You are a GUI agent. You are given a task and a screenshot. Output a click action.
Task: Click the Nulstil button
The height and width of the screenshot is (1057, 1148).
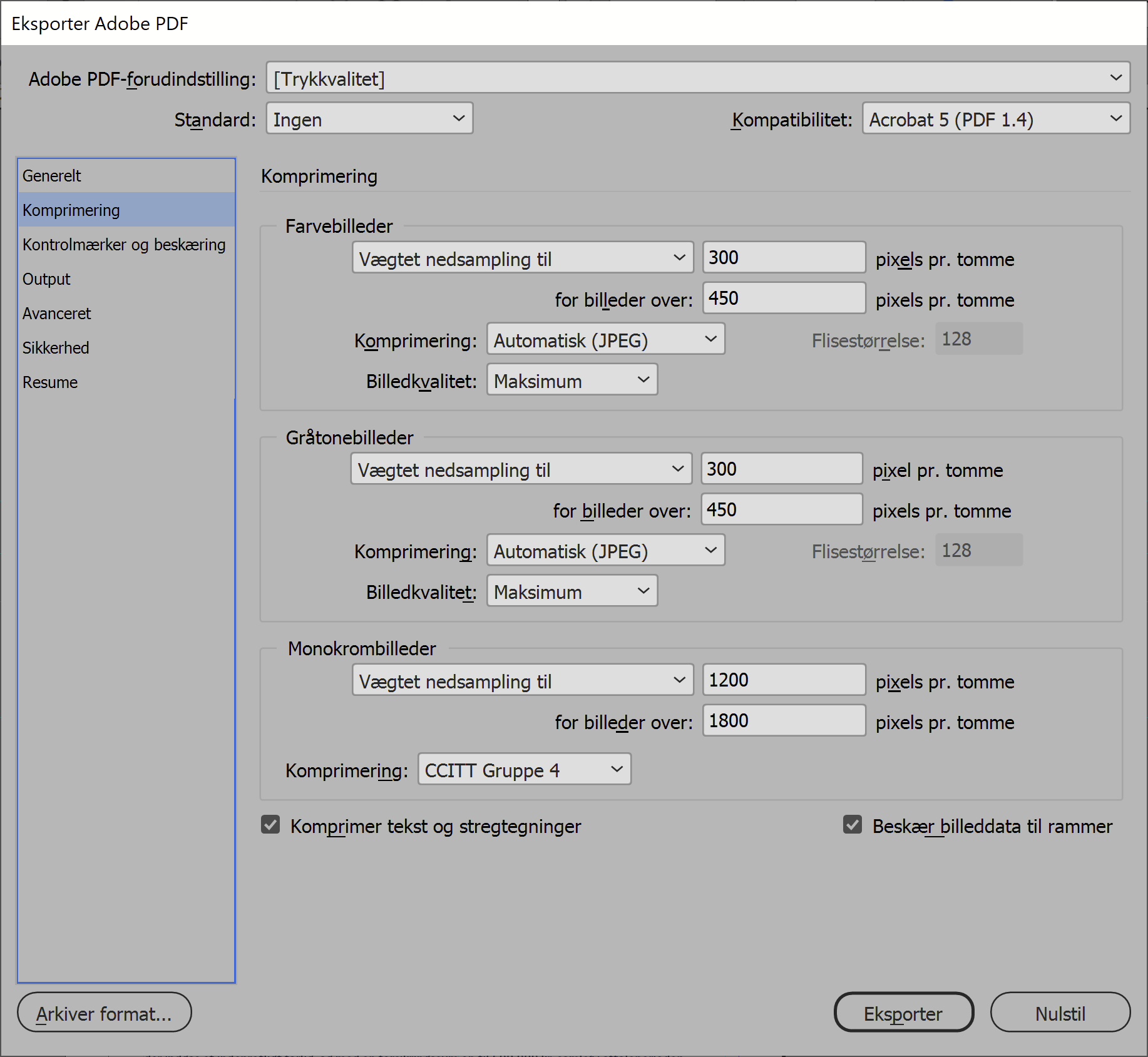point(1060,1013)
